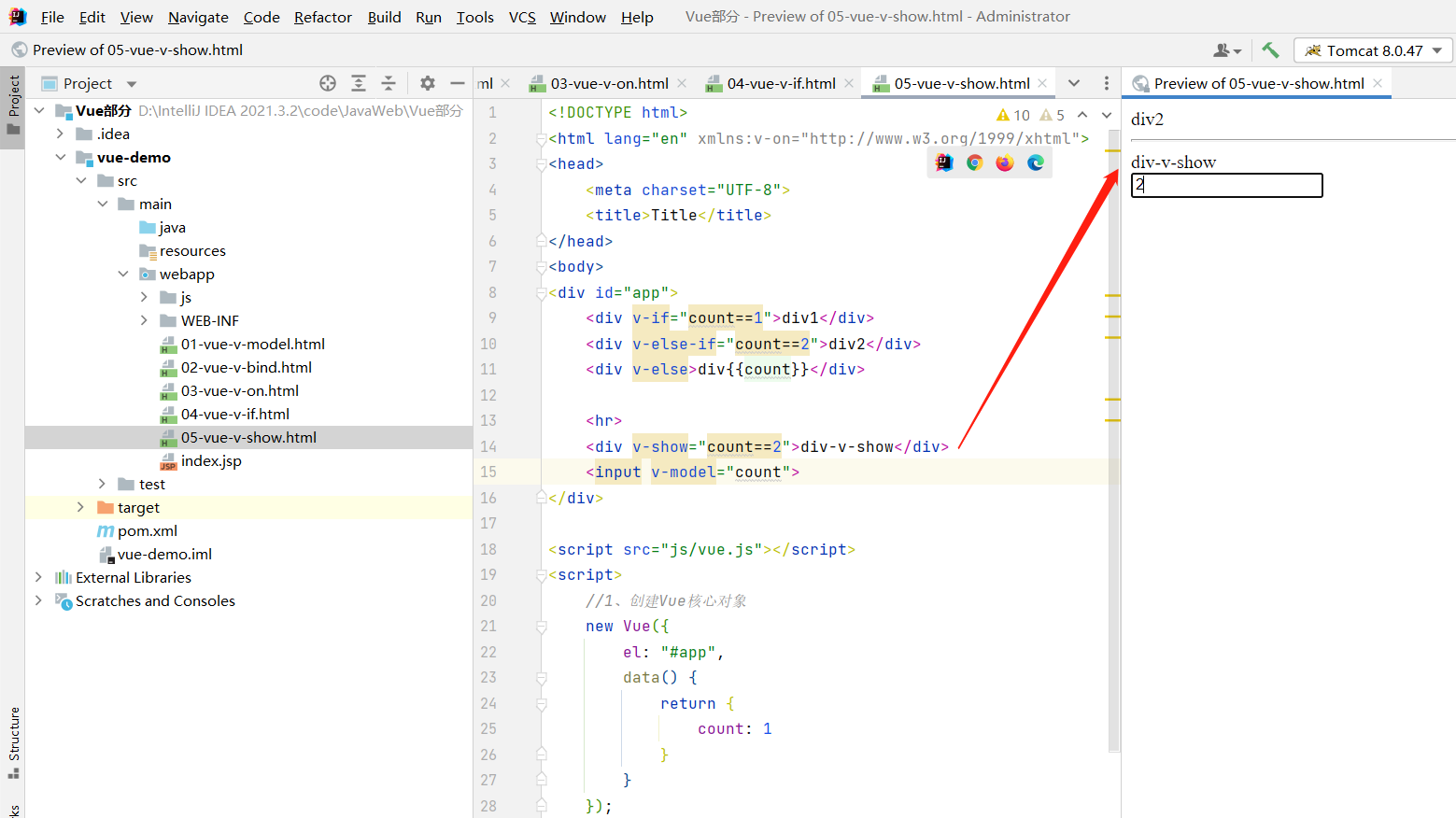Open the VCS menu
This screenshot has width=1456, height=818.
(522, 17)
